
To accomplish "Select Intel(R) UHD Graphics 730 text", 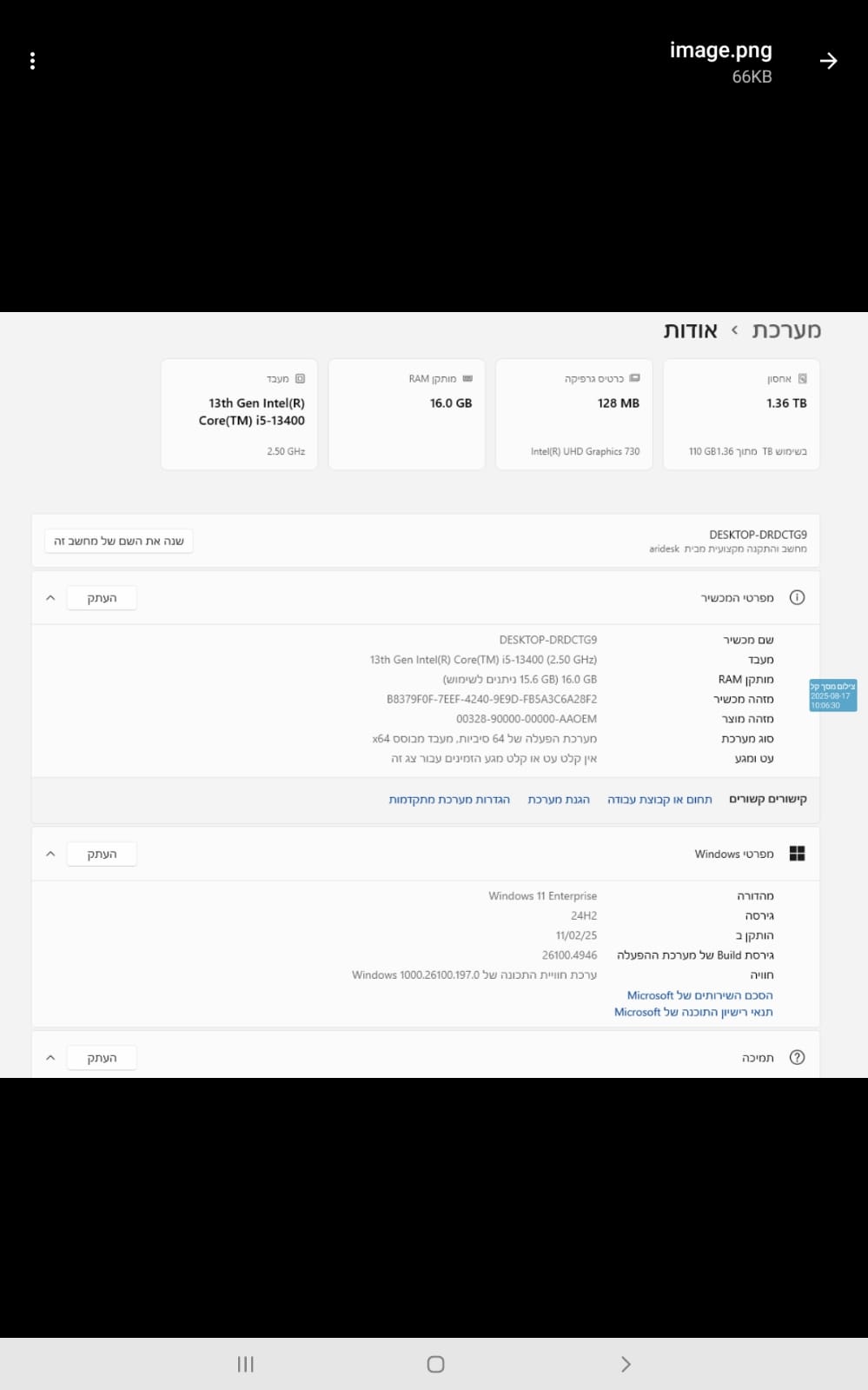I will tap(585, 451).
